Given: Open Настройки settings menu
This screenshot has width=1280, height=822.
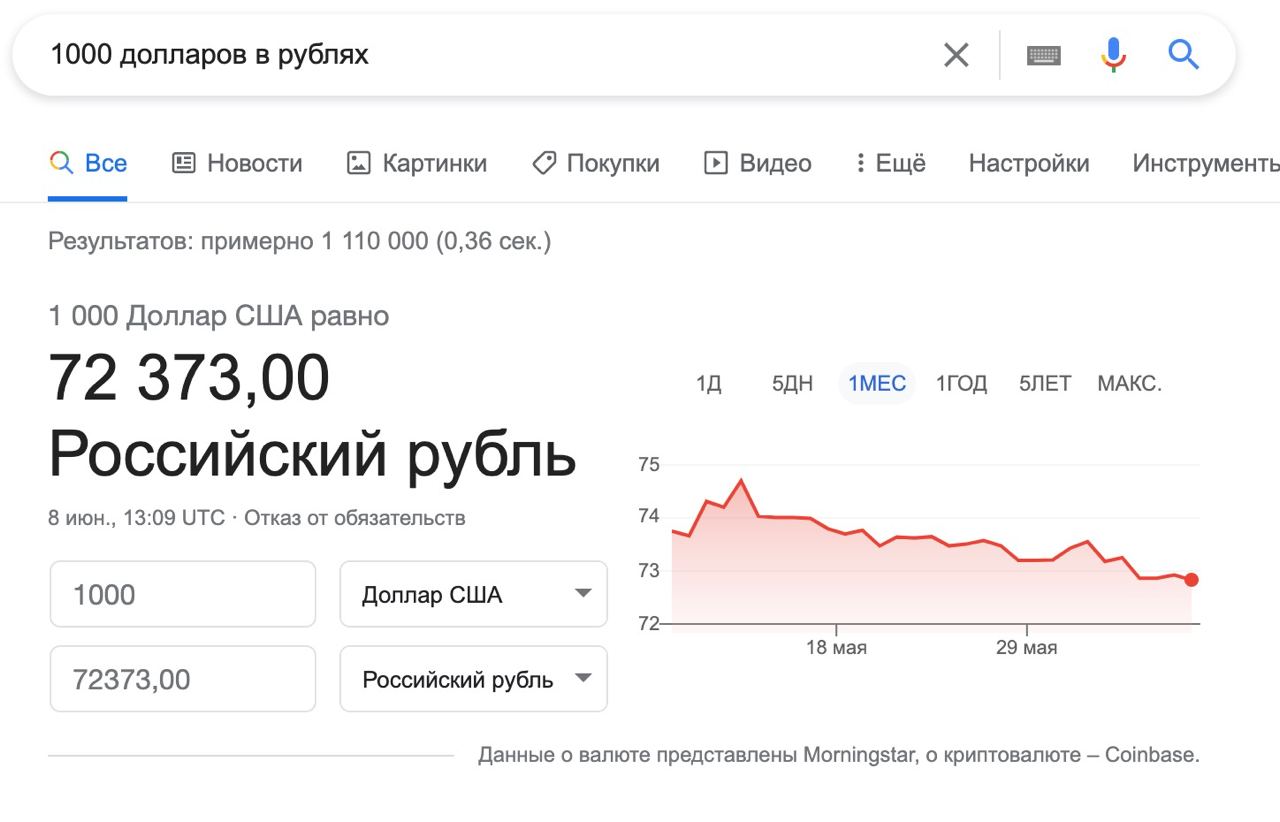Looking at the screenshot, I should [1029, 163].
